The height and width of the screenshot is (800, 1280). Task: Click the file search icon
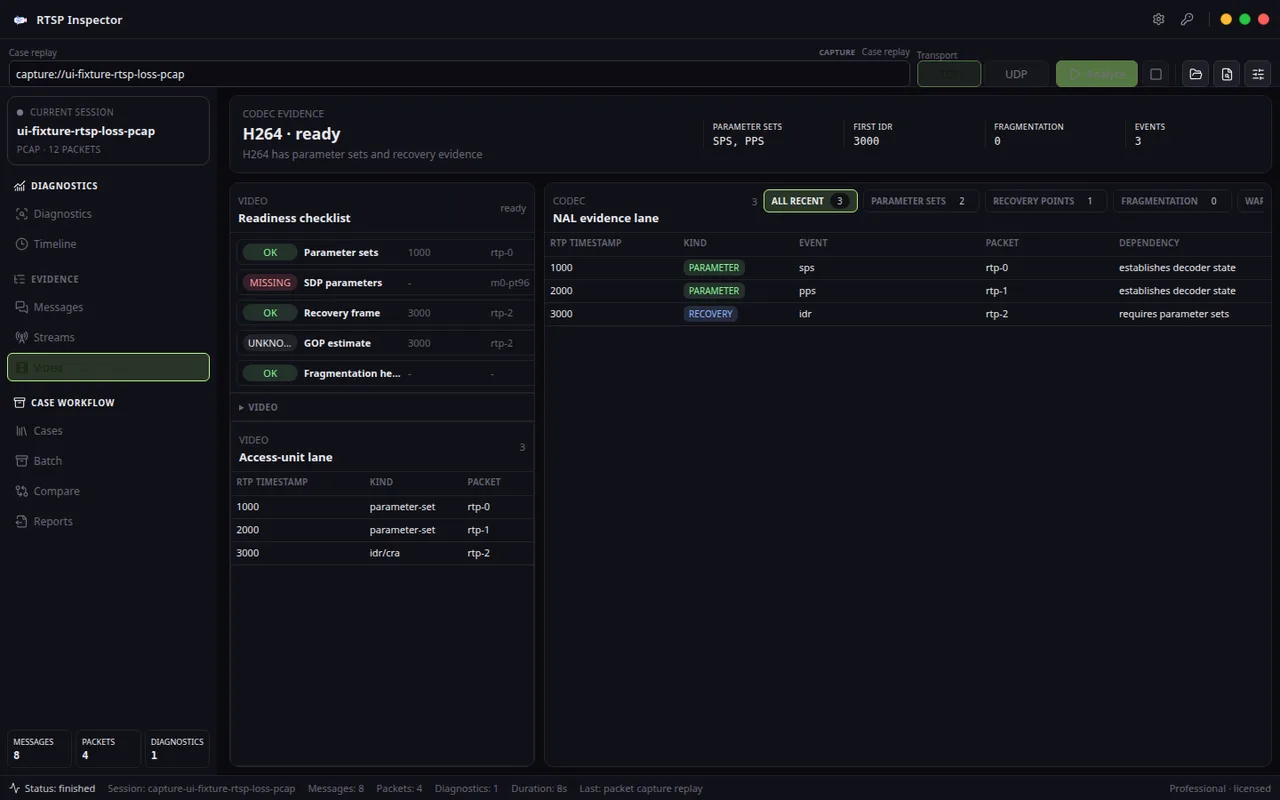[x=1227, y=74]
